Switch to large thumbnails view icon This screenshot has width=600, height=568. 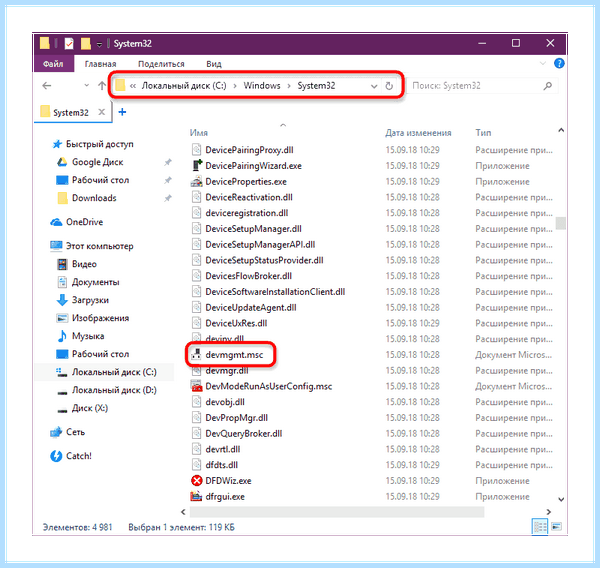(x=556, y=527)
